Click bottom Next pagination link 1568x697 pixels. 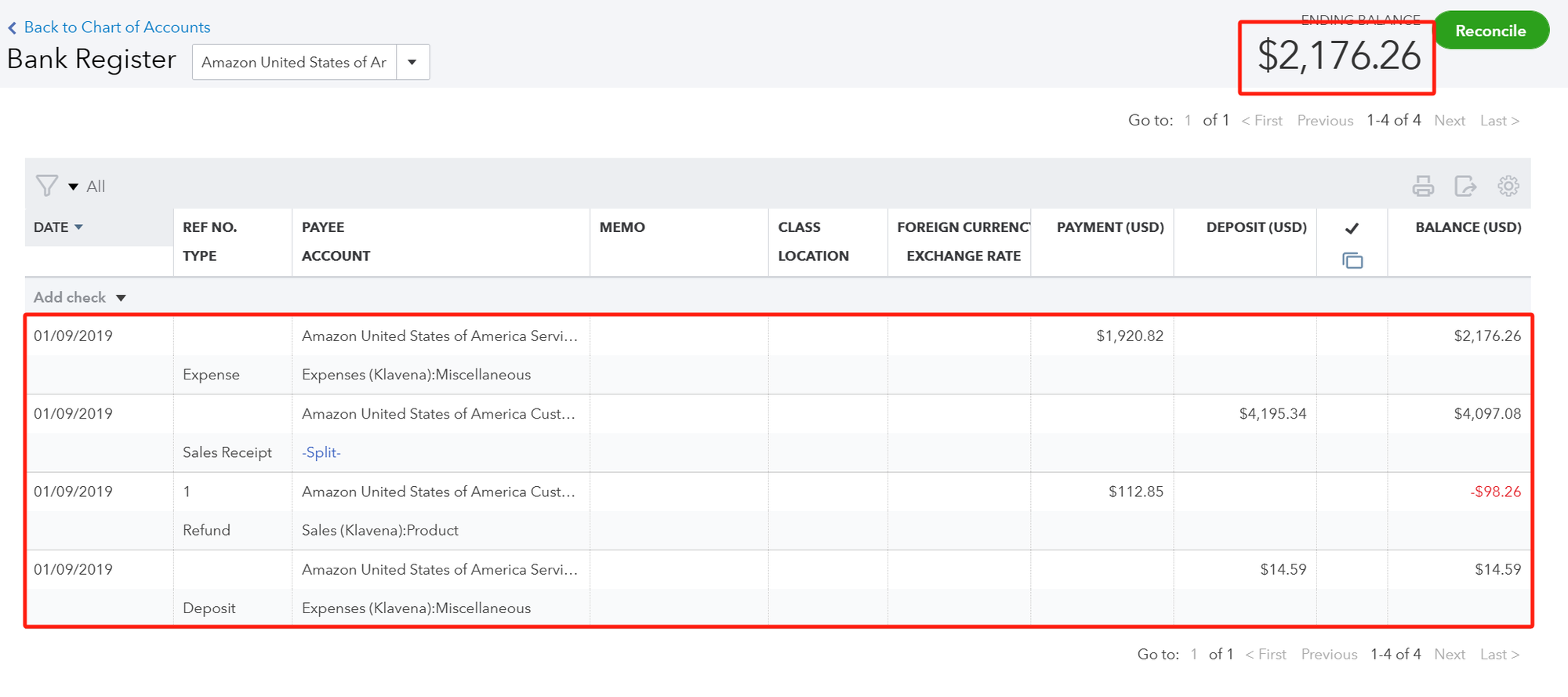(1450, 654)
